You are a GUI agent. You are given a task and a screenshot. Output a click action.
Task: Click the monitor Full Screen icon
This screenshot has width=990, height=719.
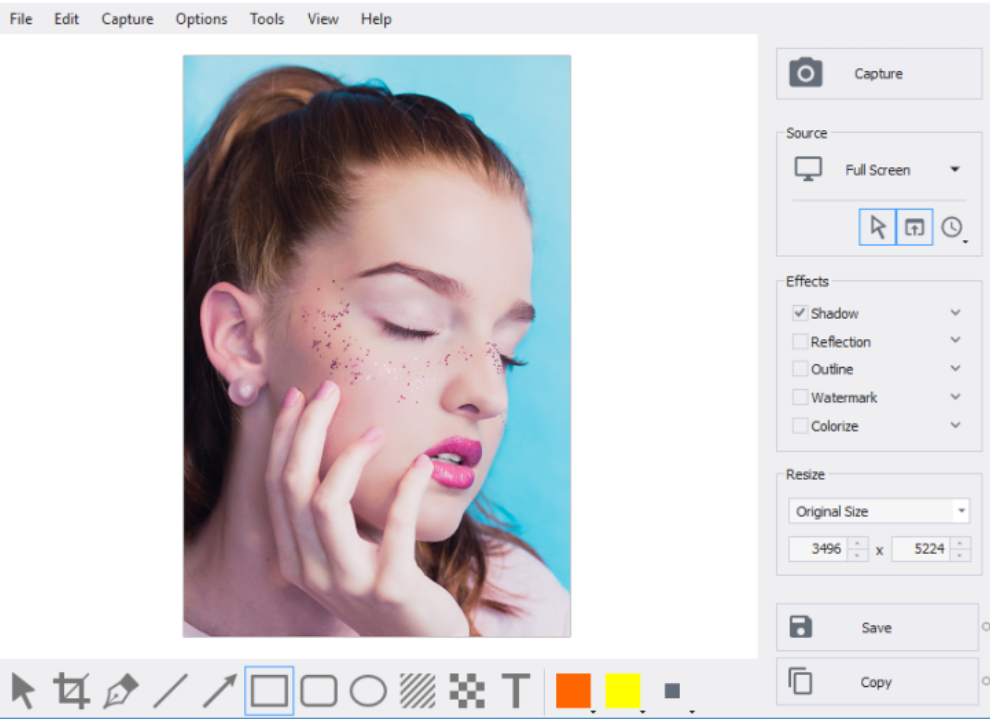point(808,169)
